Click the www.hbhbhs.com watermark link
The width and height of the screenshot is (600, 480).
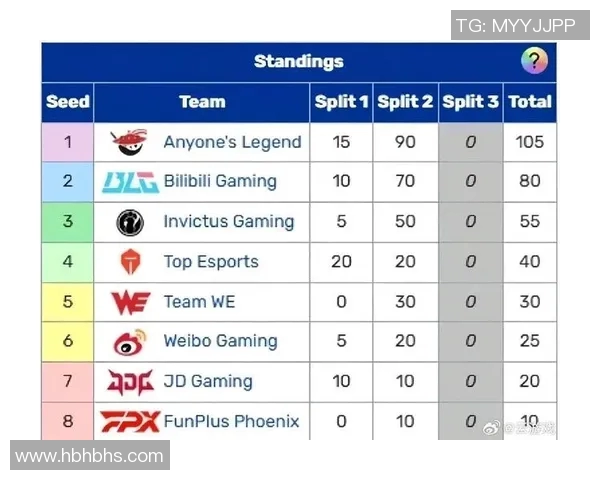[x=89, y=456]
